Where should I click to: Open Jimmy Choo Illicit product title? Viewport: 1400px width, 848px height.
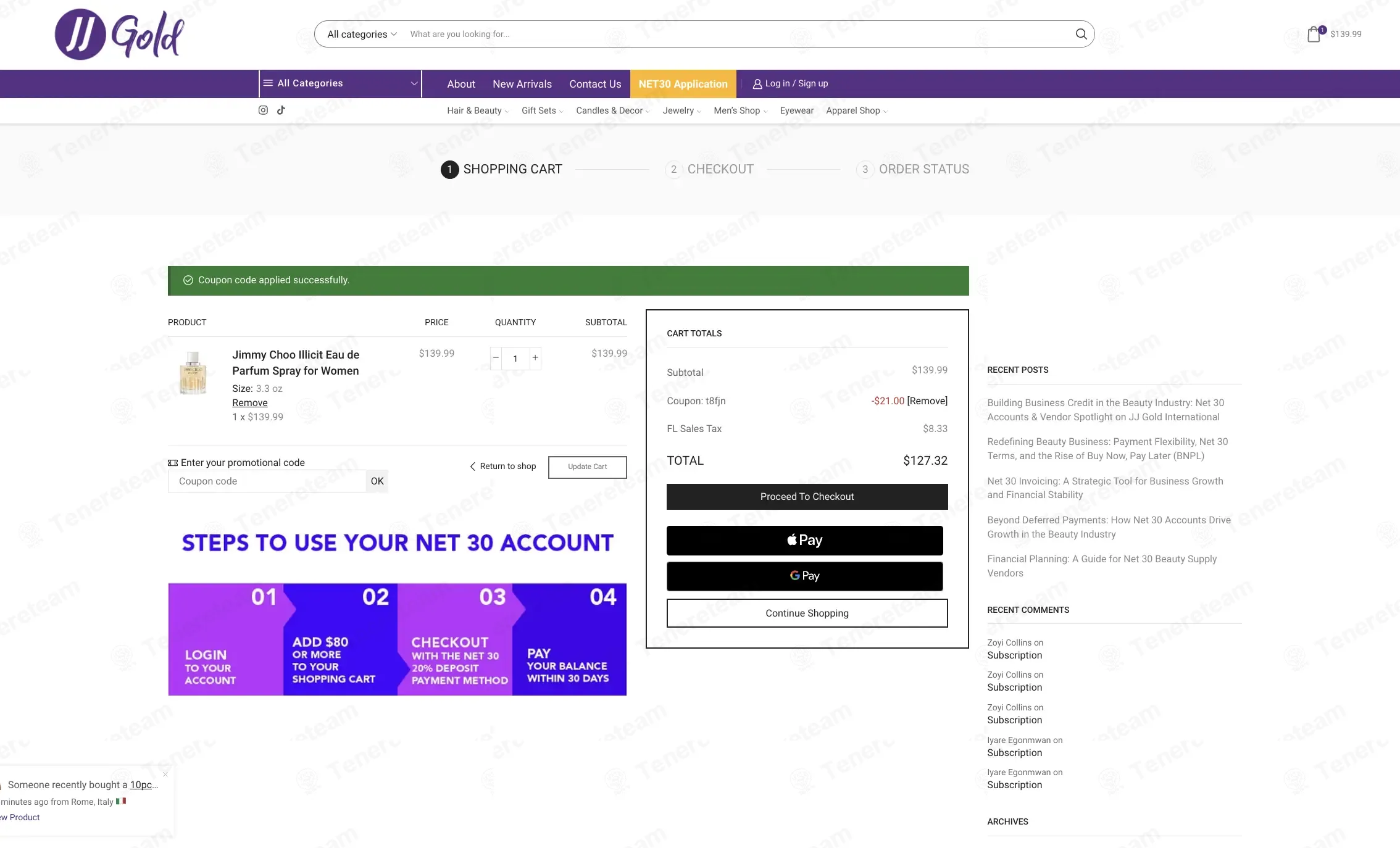point(296,362)
